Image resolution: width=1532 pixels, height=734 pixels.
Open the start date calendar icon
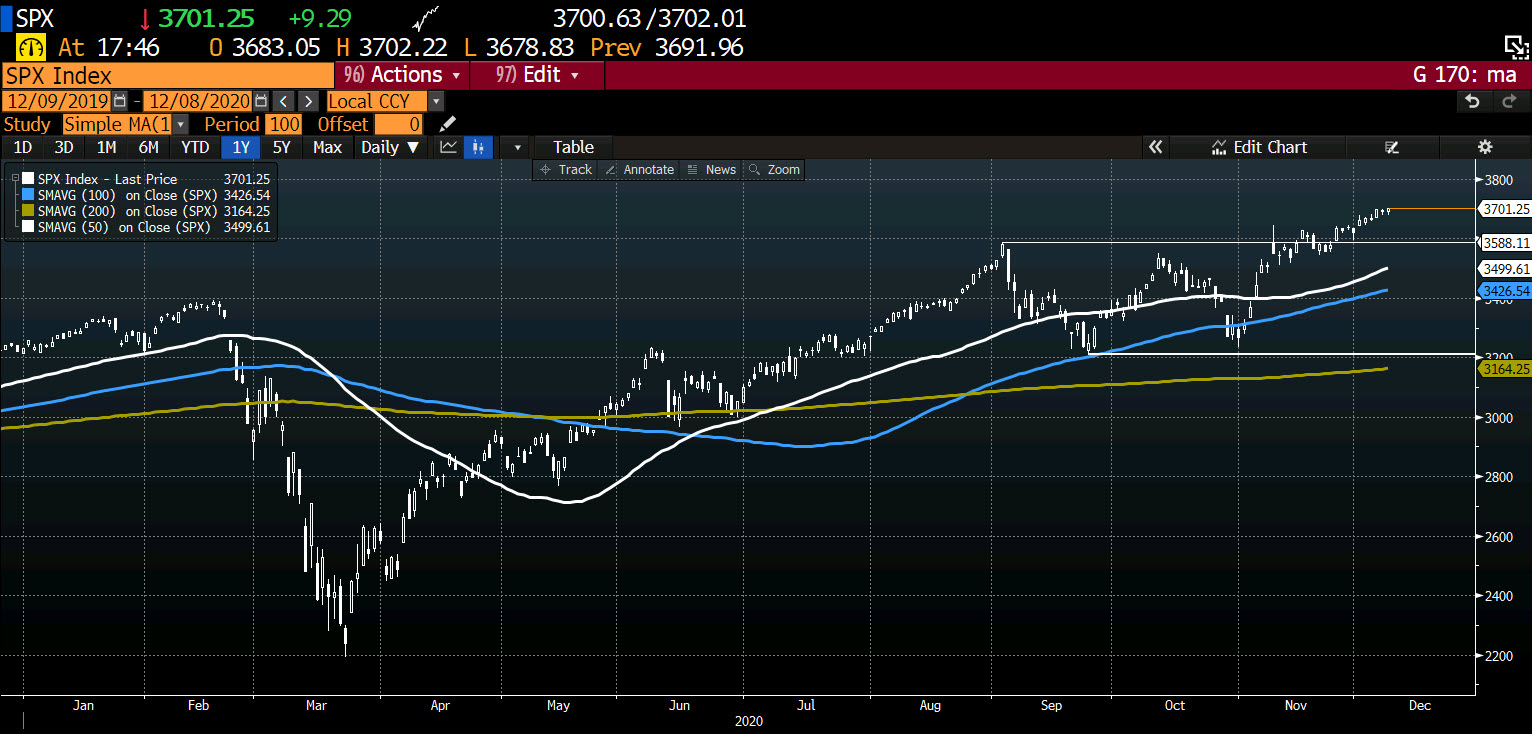tap(120, 101)
